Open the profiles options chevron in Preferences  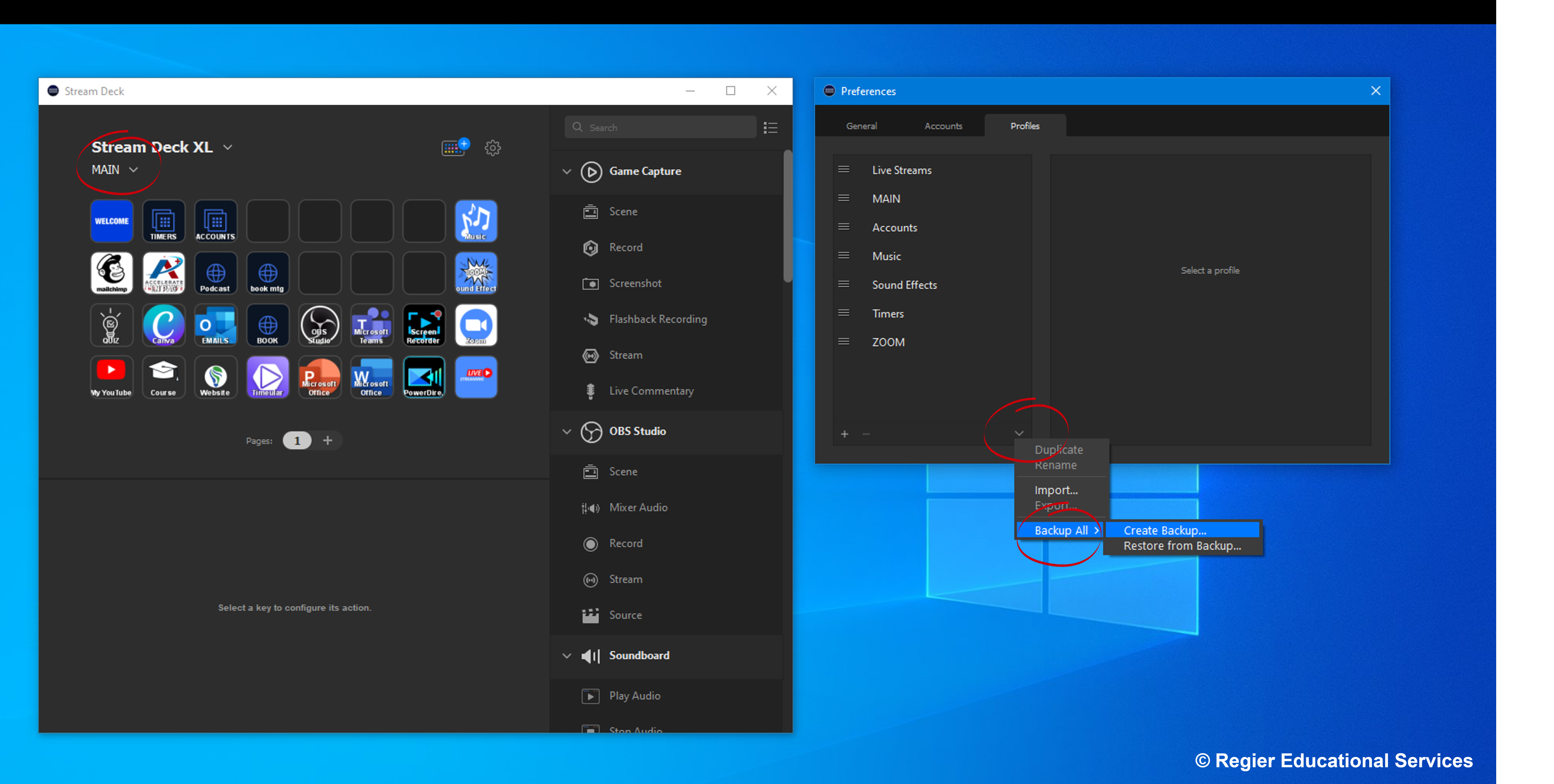(x=1019, y=434)
